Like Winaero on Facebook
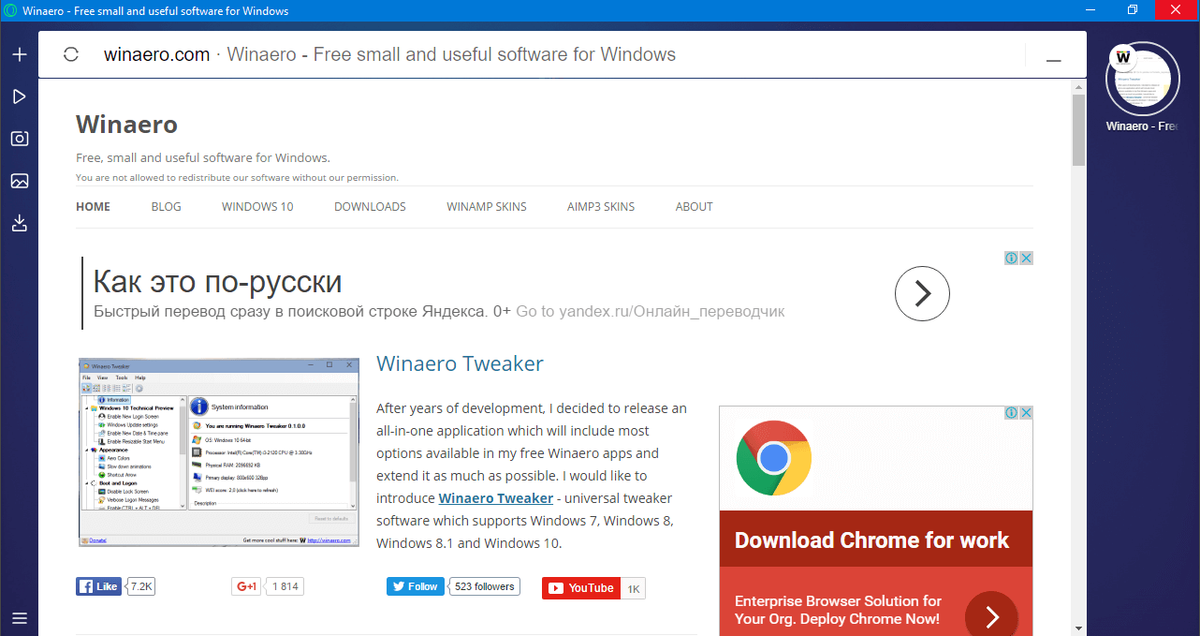The height and width of the screenshot is (636, 1200). [98, 586]
